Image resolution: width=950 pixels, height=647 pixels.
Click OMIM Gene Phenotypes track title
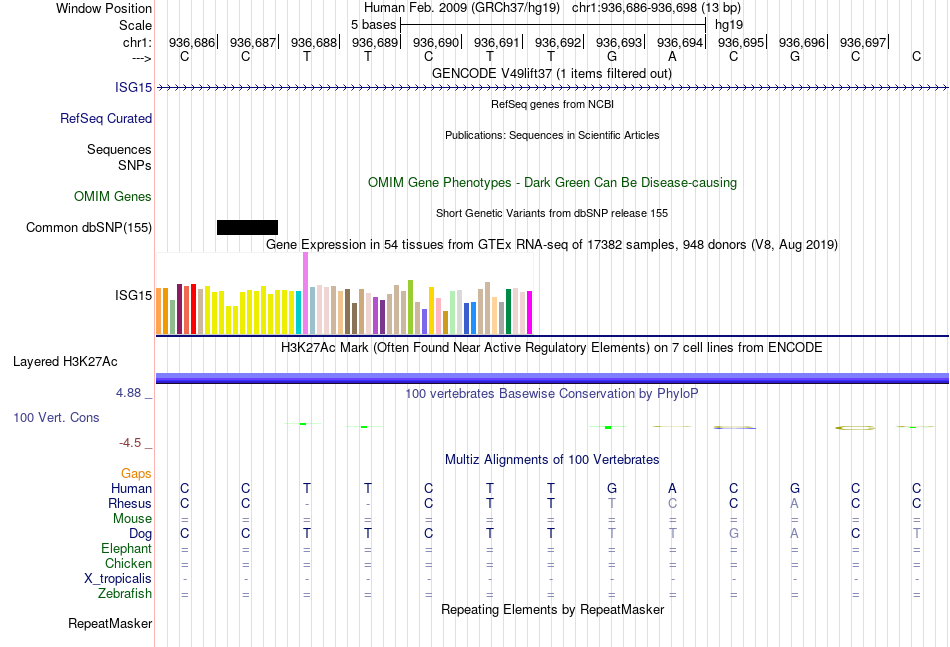click(x=553, y=183)
